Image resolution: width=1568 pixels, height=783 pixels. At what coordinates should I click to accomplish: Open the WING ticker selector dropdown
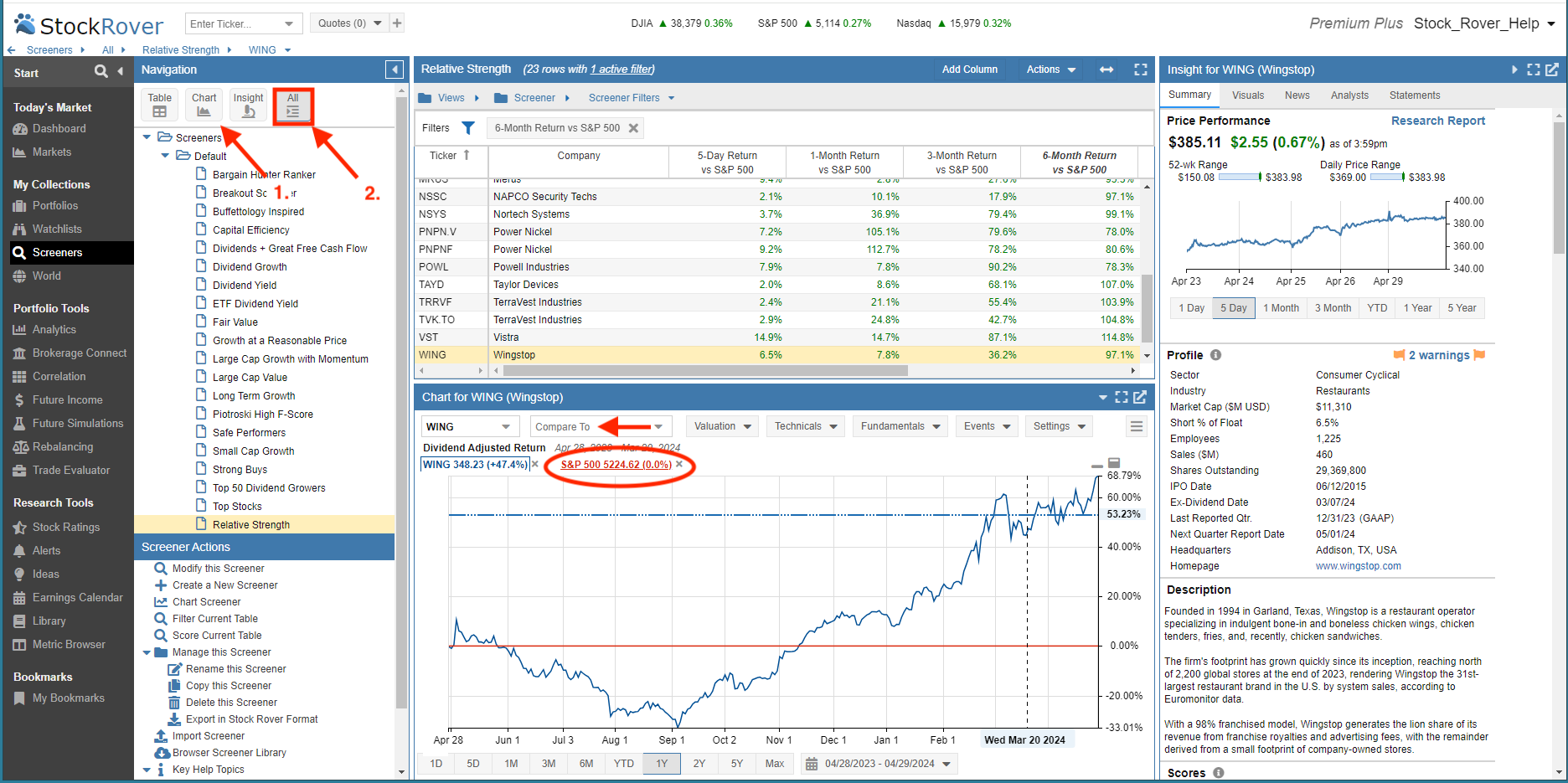pos(506,426)
